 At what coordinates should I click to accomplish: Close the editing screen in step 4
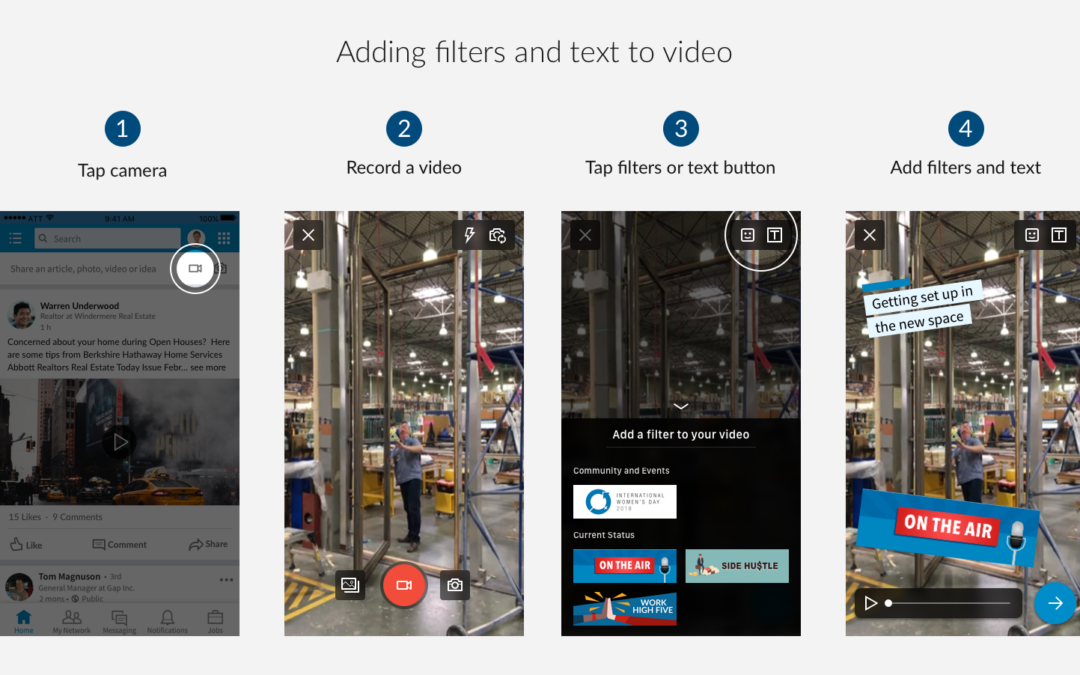click(x=869, y=235)
